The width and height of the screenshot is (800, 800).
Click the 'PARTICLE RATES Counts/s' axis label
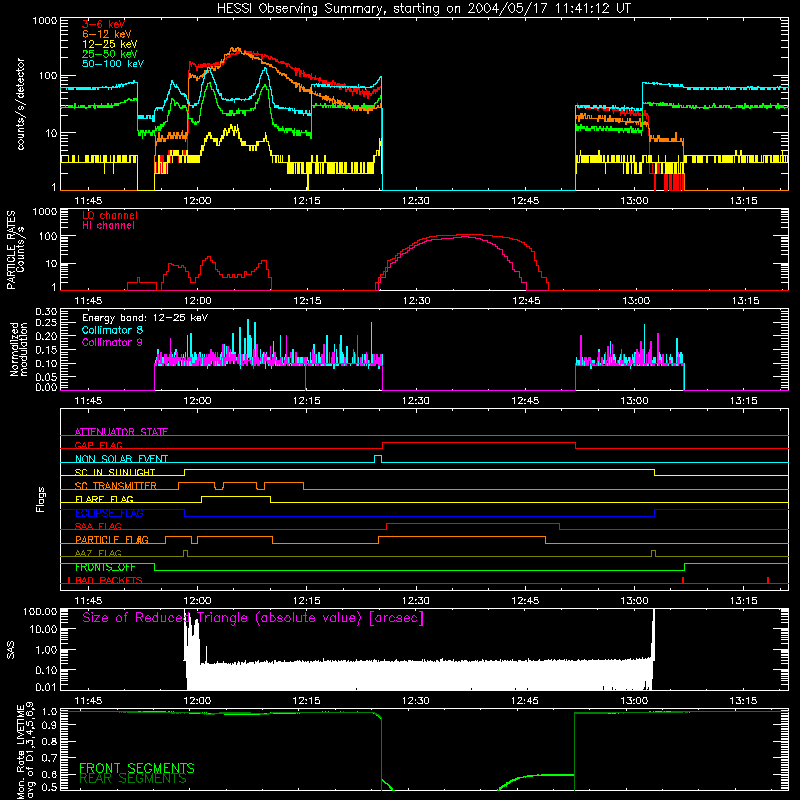point(15,250)
